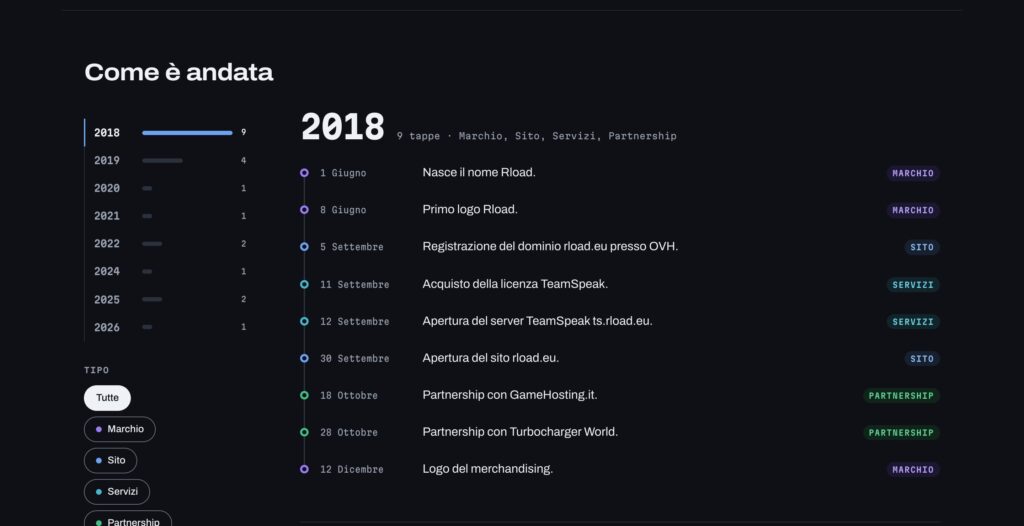
Task: Click the SITO tag on 30 Settembre row
Action: [x=922, y=359]
